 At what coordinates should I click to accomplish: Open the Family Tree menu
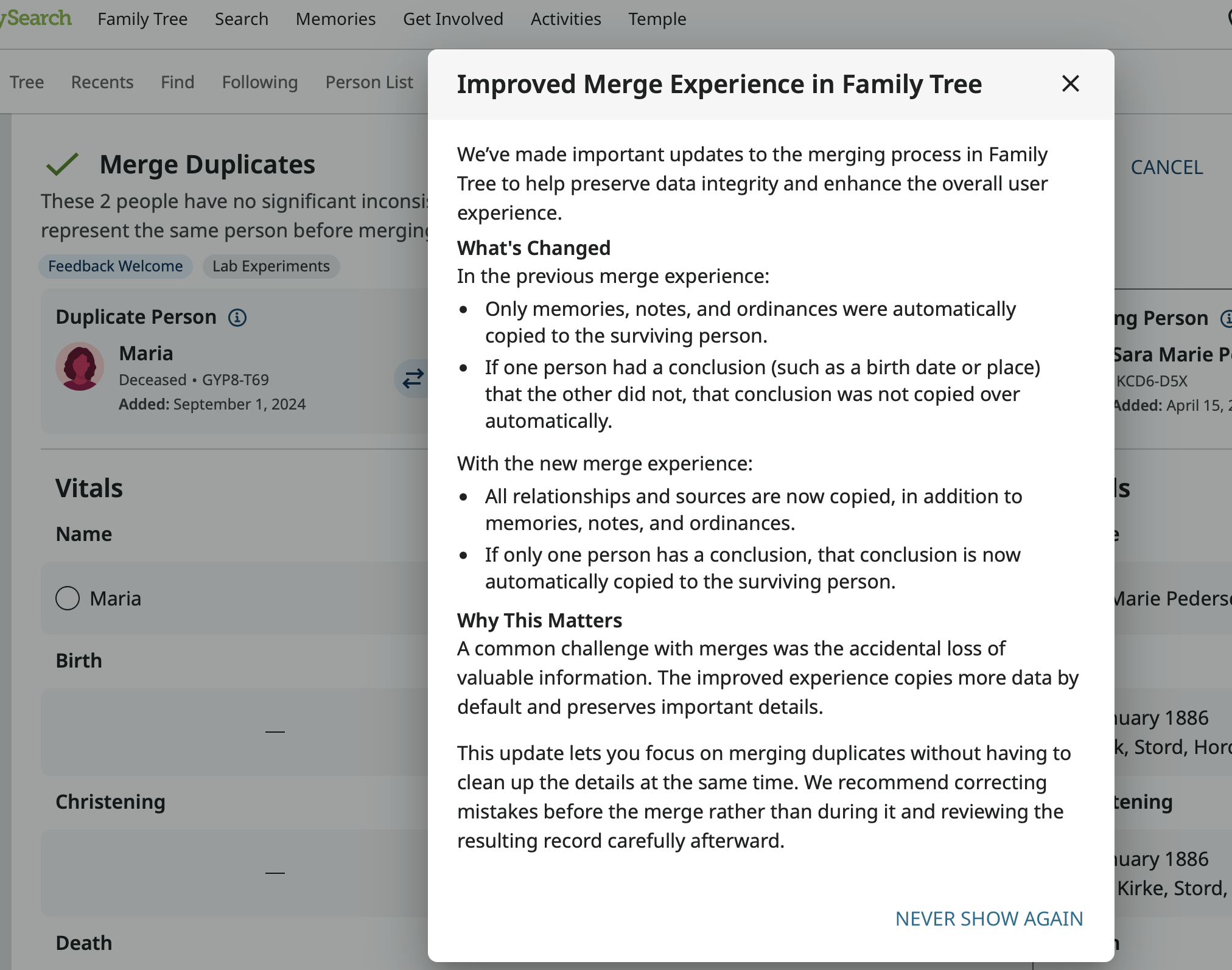tap(142, 19)
